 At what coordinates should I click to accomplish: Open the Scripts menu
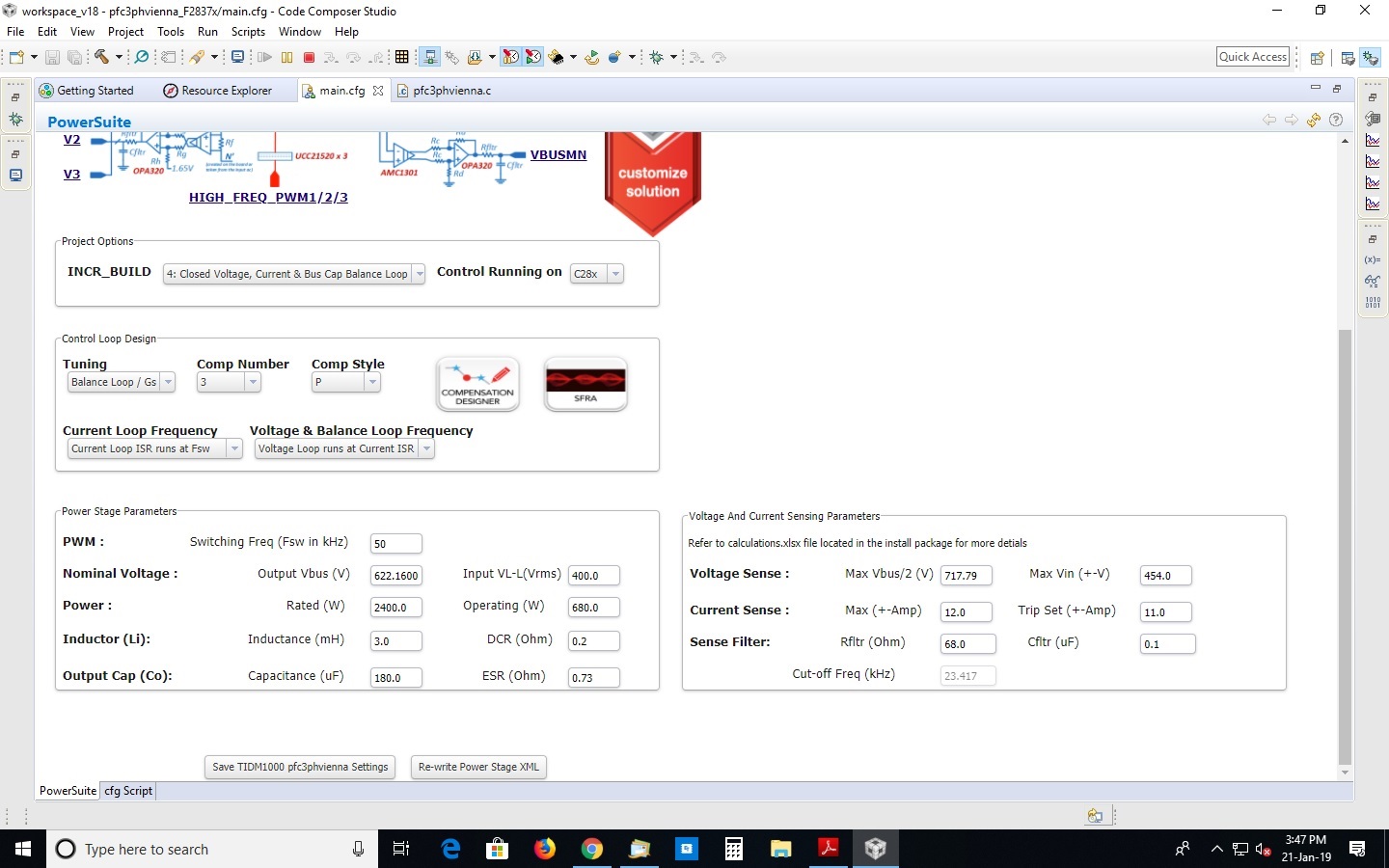pyautogui.click(x=248, y=32)
